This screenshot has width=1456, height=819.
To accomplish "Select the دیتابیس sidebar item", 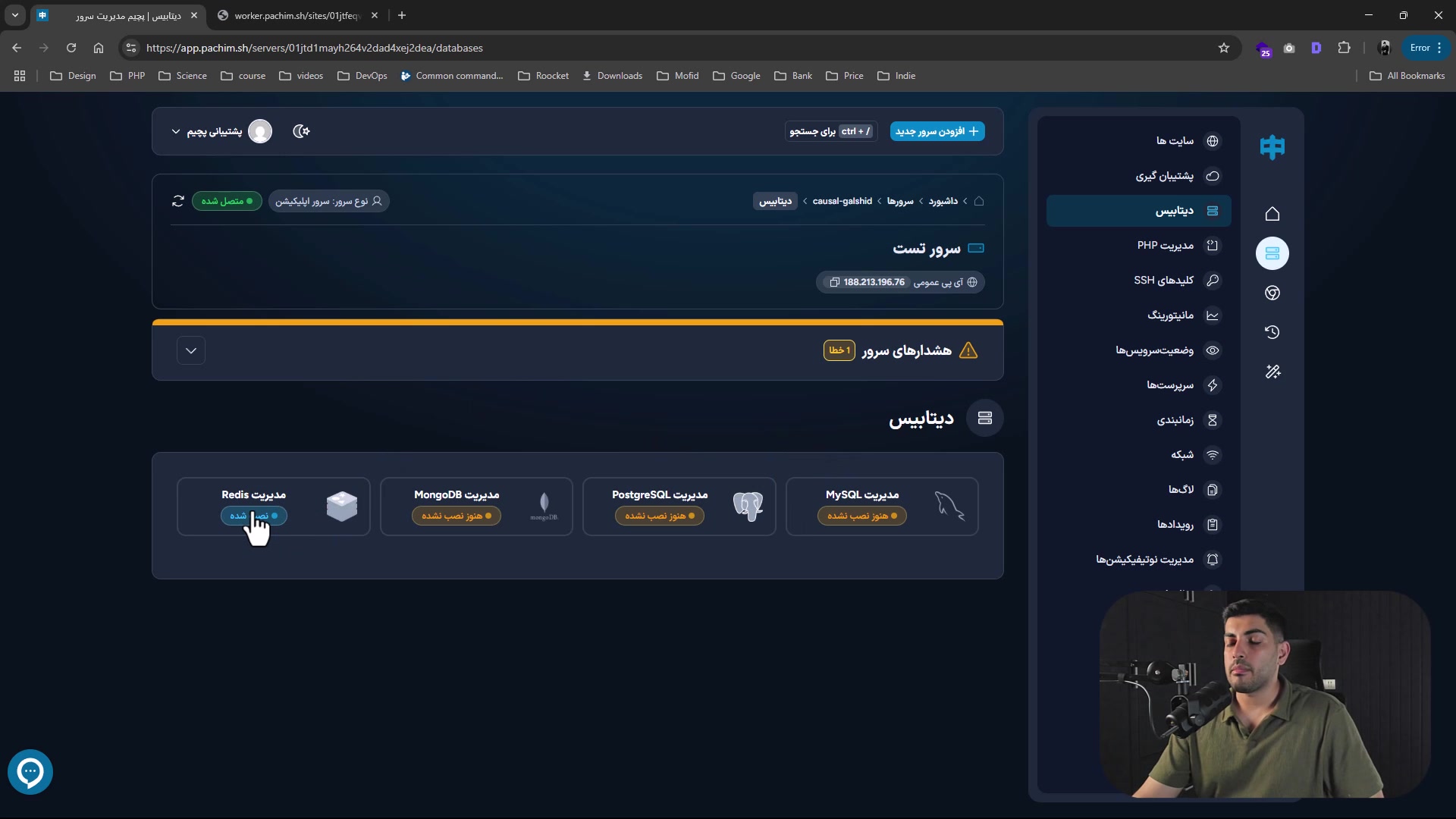I will (1138, 211).
